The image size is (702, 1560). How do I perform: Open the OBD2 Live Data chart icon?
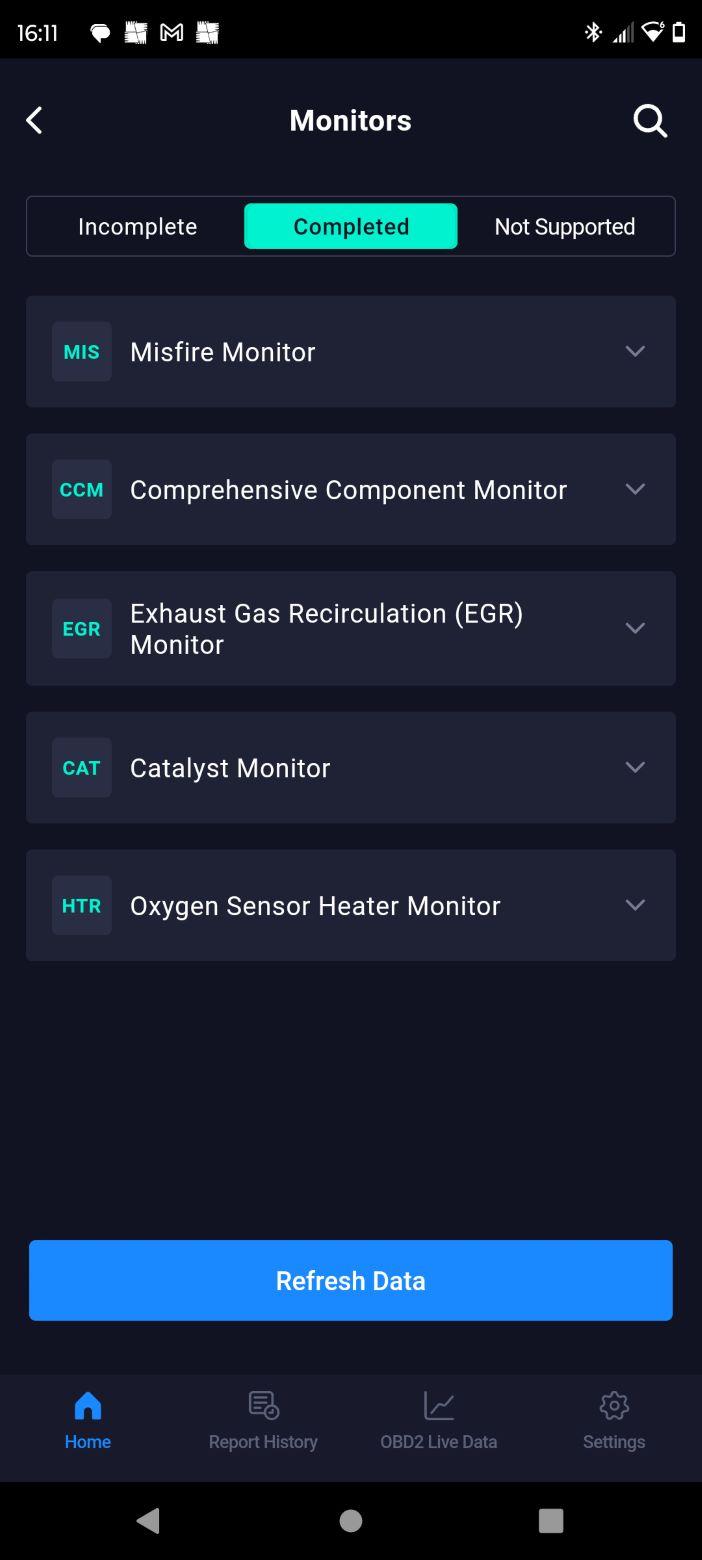tap(439, 1405)
